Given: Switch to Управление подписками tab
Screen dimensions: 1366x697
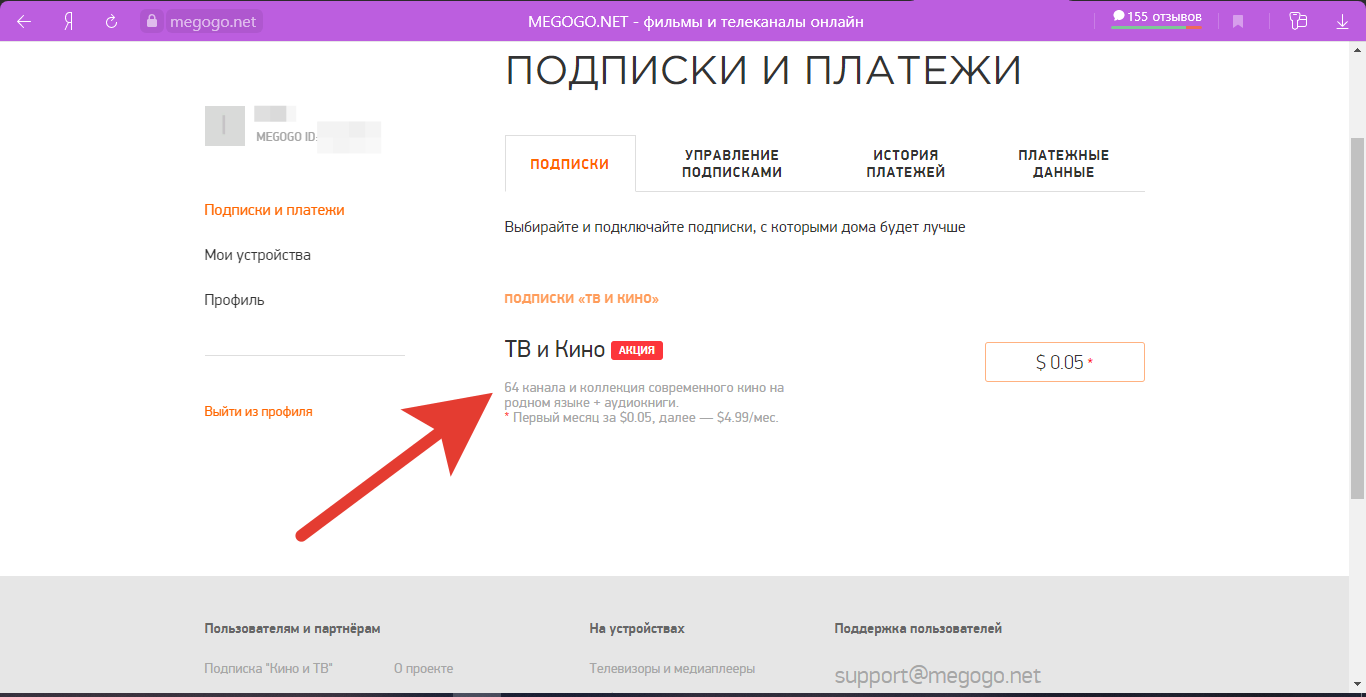Looking at the screenshot, I should point(732,163).
